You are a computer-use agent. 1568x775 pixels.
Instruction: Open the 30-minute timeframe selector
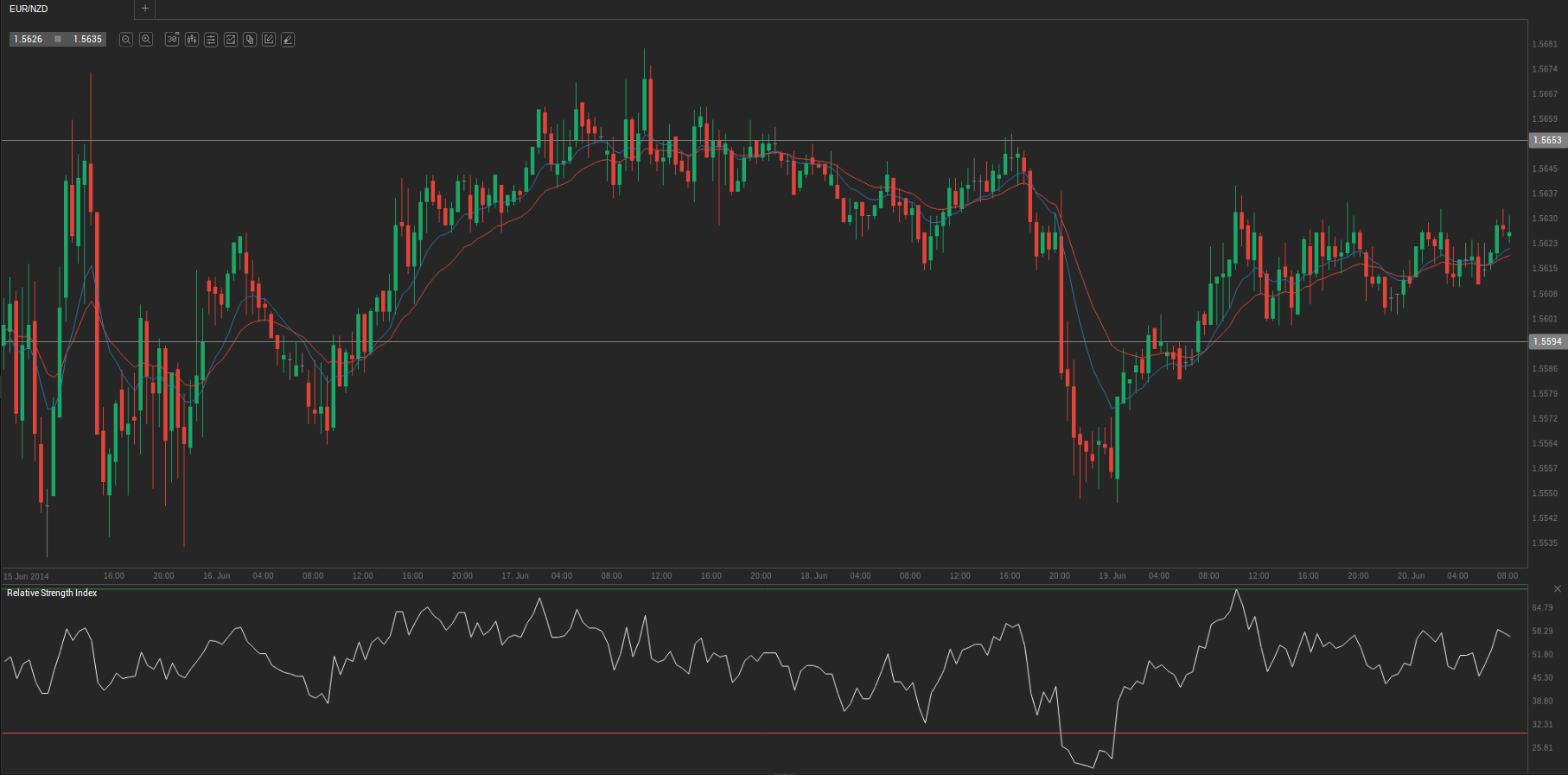172,40
